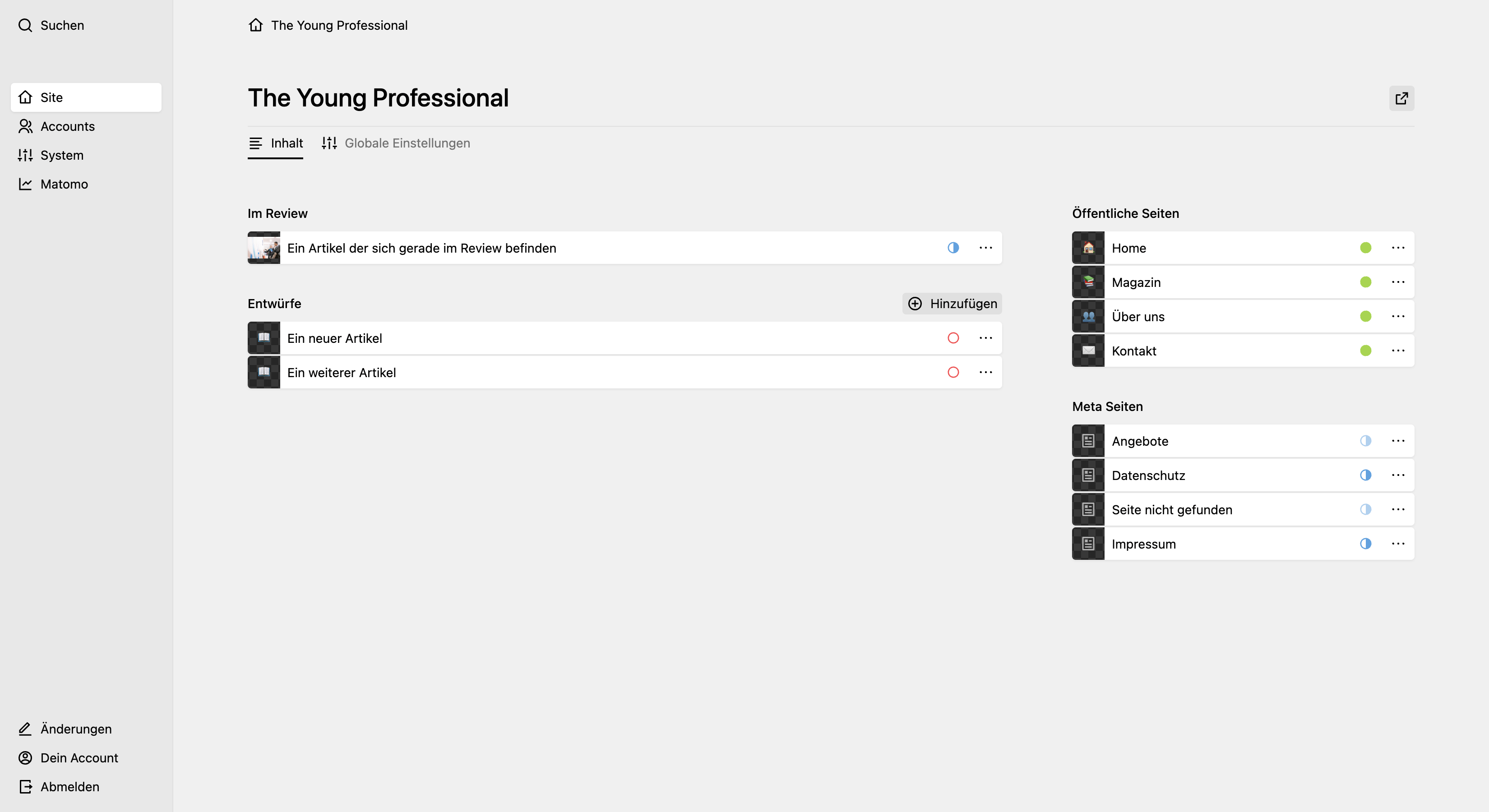The image size is (1489, 812).
Task: Open options menu for Datenschutz
Action: coord(1398,475)
